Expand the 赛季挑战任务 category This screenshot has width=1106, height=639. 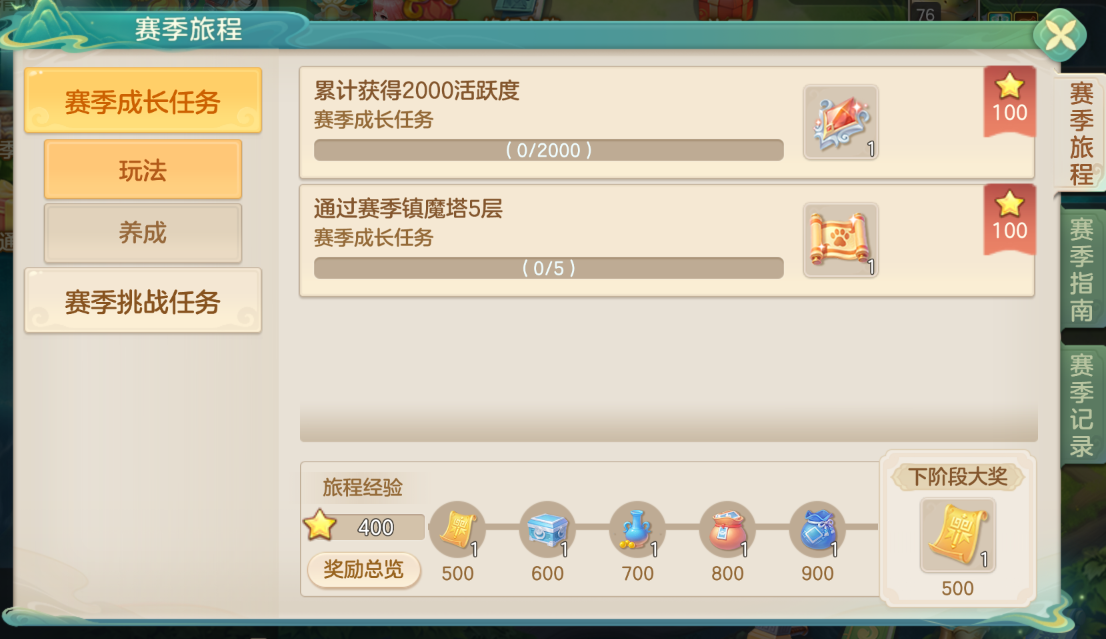tap(143, 301)
